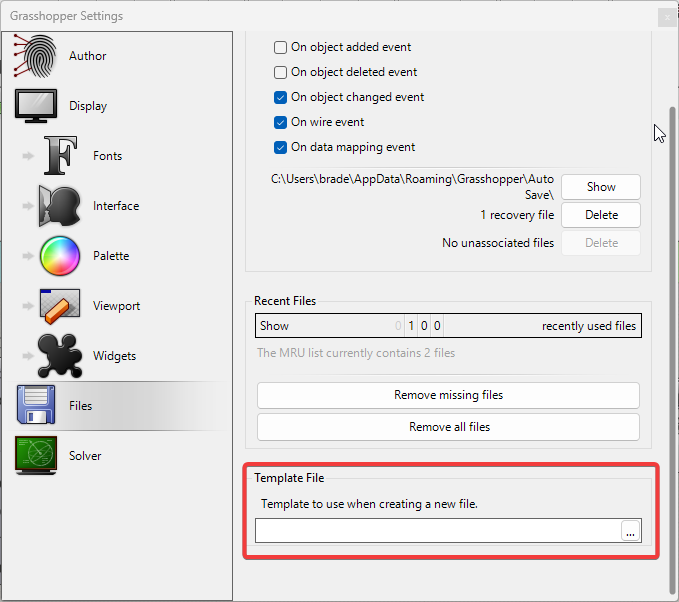Open the Fonts letter F icon
The image size is (679, 602).
click(x=60, y=155)
